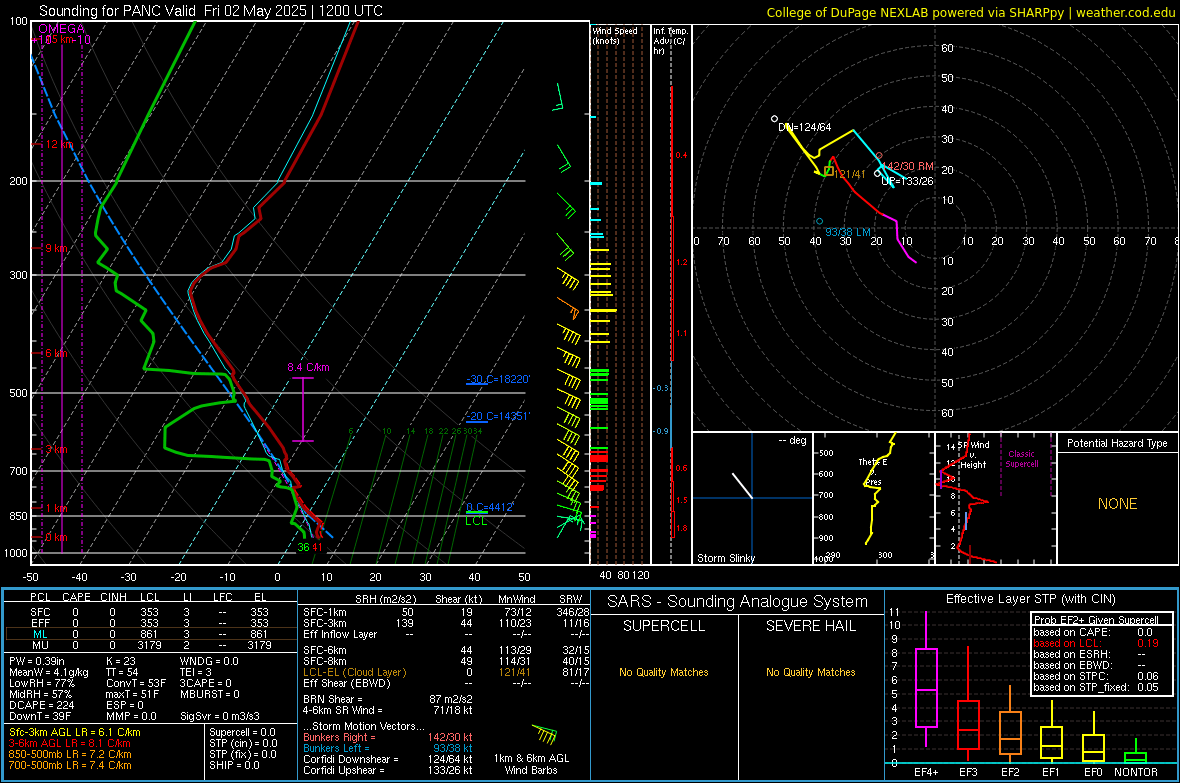Viewport: 1180px width, 783px height.
Task: Click the 'SHIP = 0.0' value
Action: pos(234,765)
